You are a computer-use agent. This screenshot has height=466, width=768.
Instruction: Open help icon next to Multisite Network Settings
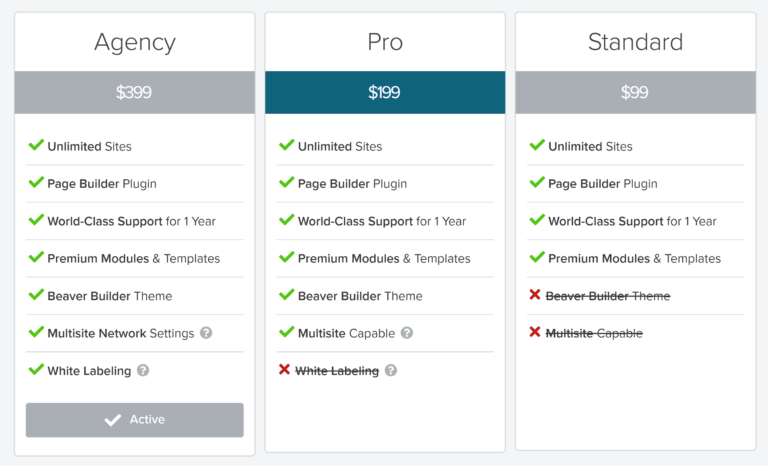point(206,333)
